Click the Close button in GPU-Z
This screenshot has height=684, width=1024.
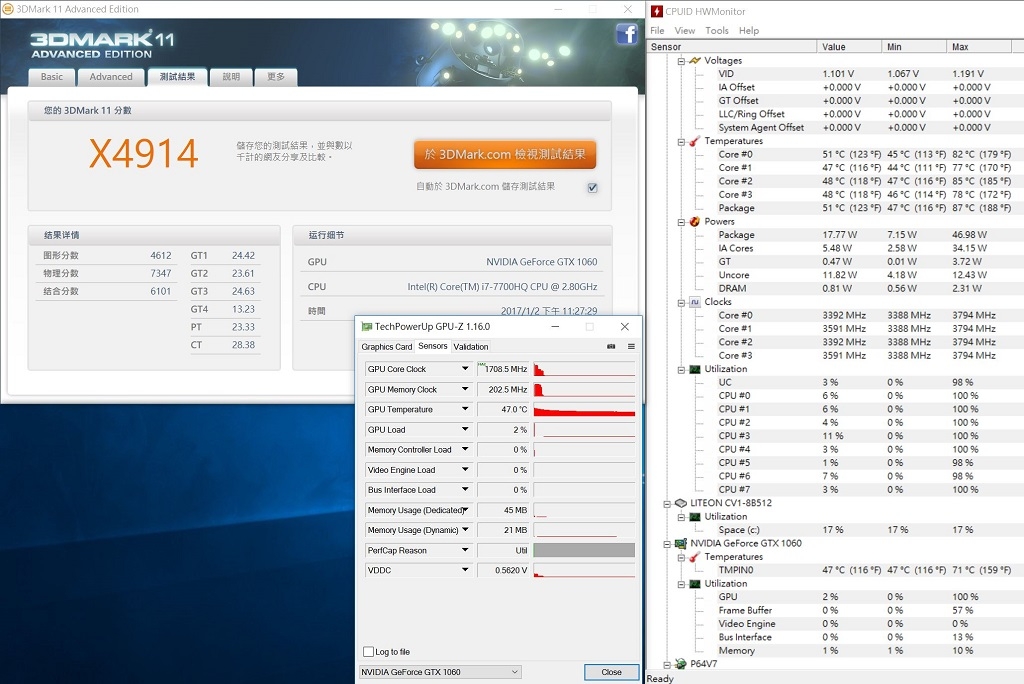coord(611,672)
